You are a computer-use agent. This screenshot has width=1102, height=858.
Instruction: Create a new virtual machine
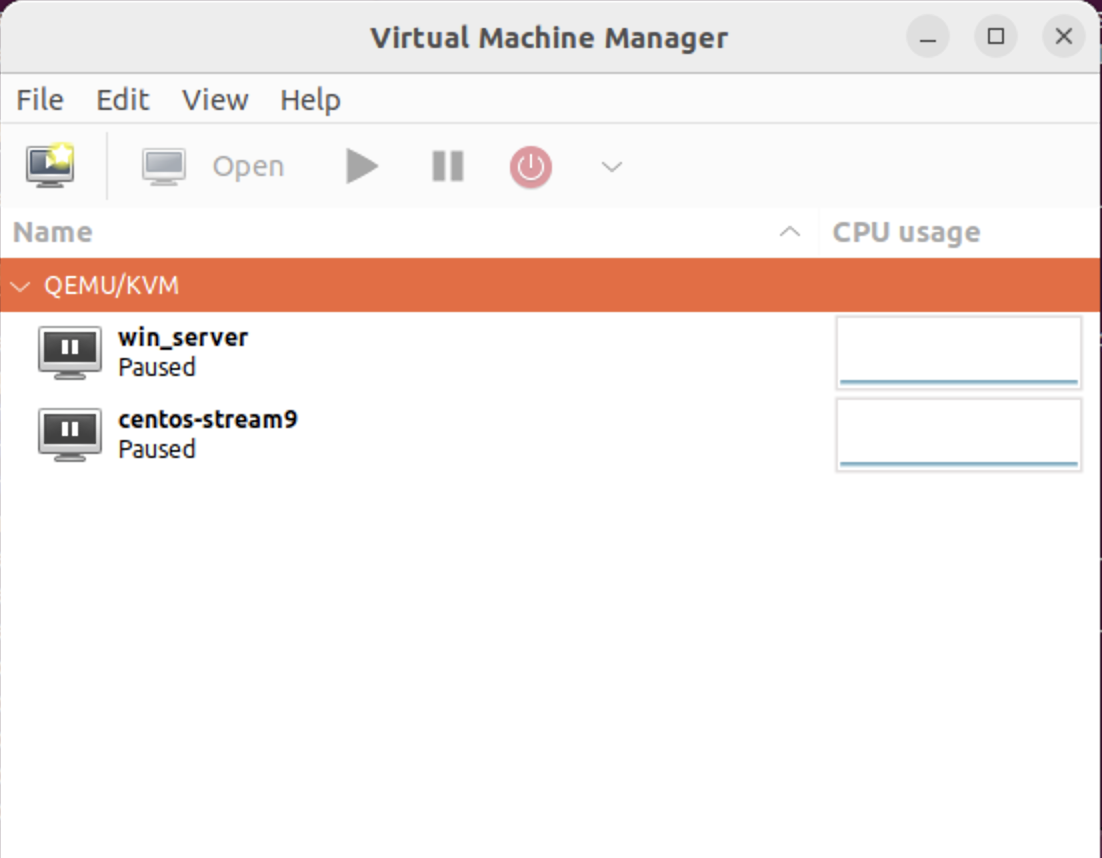pyautogui.click(x=50, y=166)
